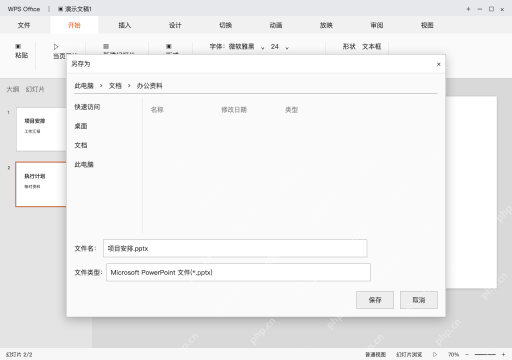Open the 文件 menu tab
Viewport: 512px width, 360px height.
point(24,25)
